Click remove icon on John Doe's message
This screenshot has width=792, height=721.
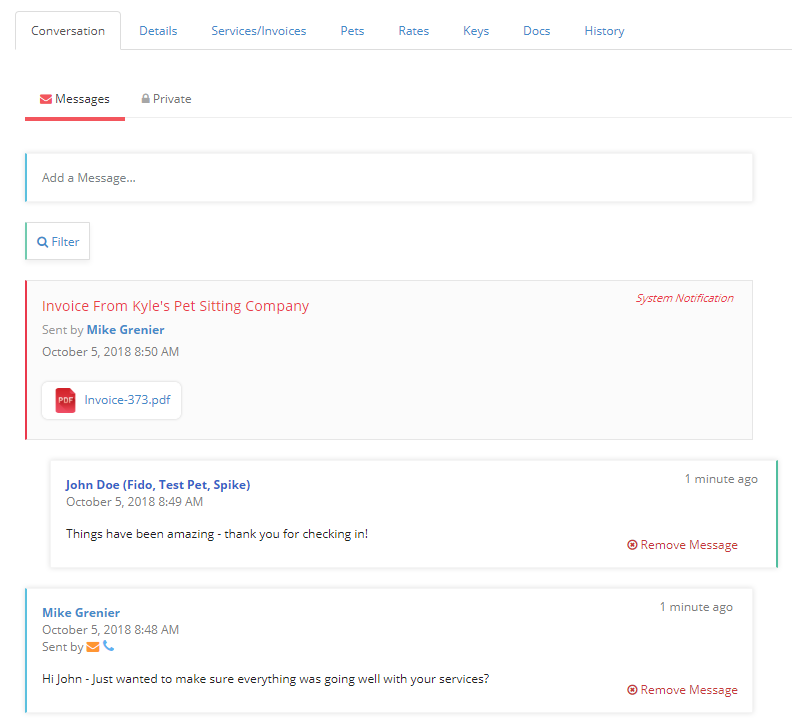pos(632,545)
